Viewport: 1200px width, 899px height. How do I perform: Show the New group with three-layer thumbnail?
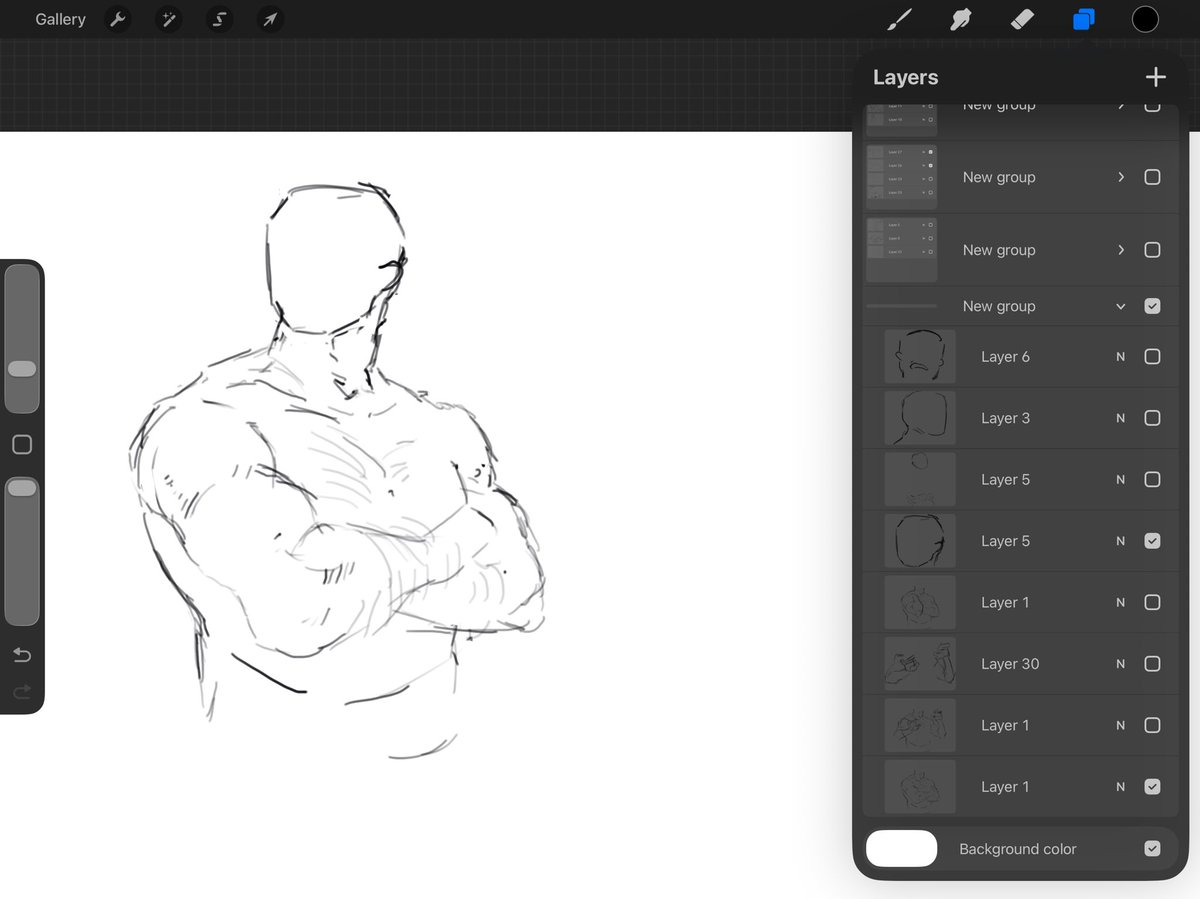coord(1152,250)
